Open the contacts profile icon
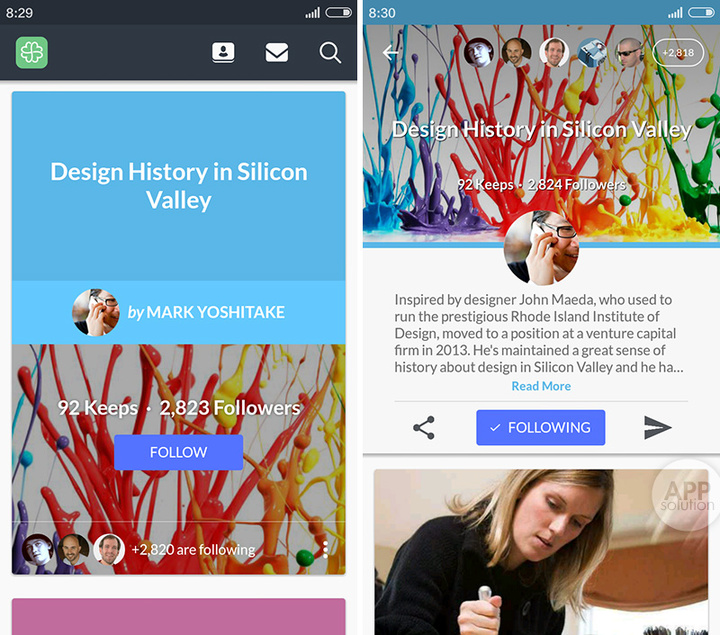 click(223, 52)
